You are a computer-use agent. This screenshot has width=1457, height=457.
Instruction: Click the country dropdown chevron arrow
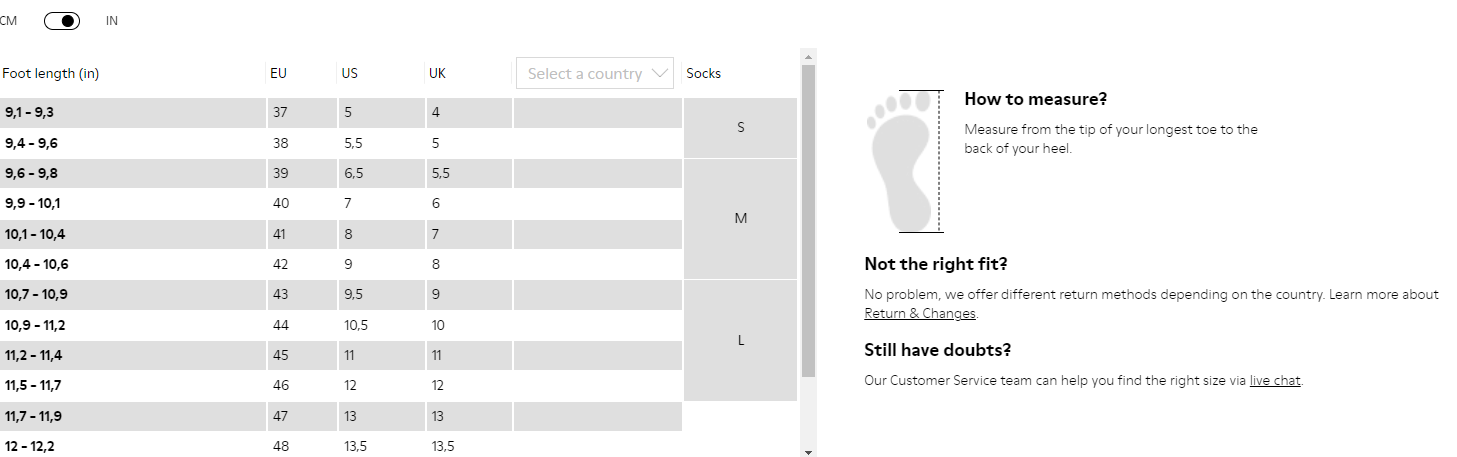pos(659,73)
